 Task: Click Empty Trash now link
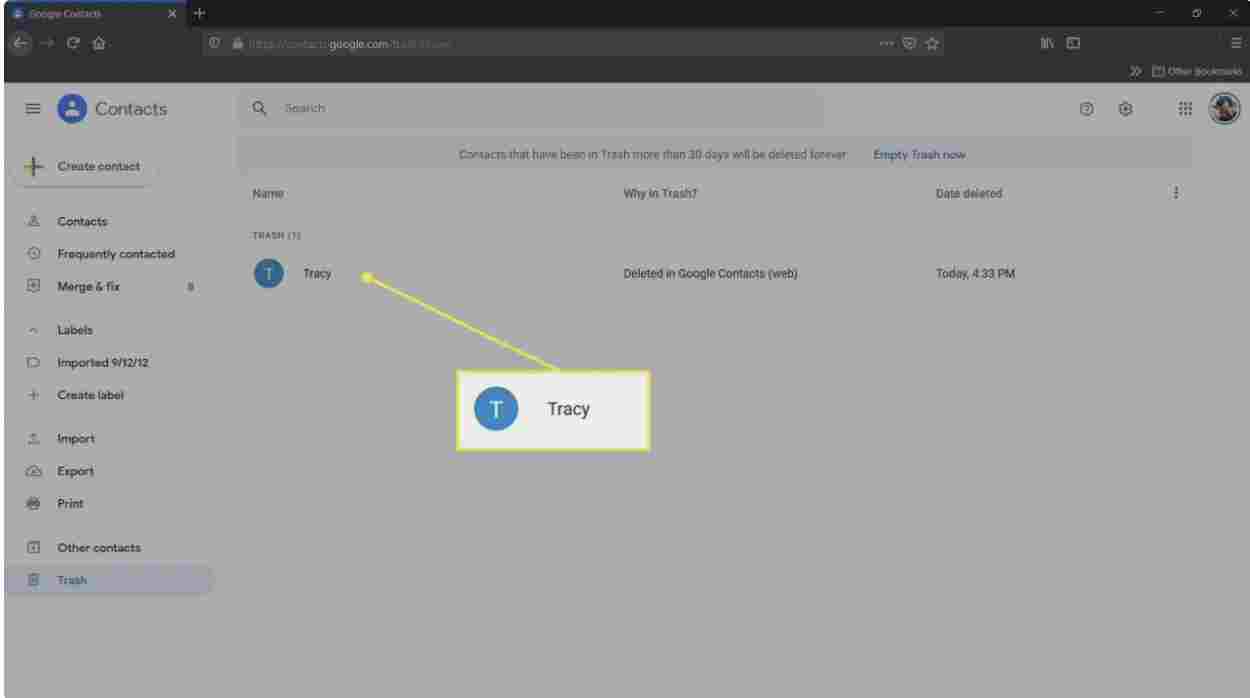[x=919, y=155]
